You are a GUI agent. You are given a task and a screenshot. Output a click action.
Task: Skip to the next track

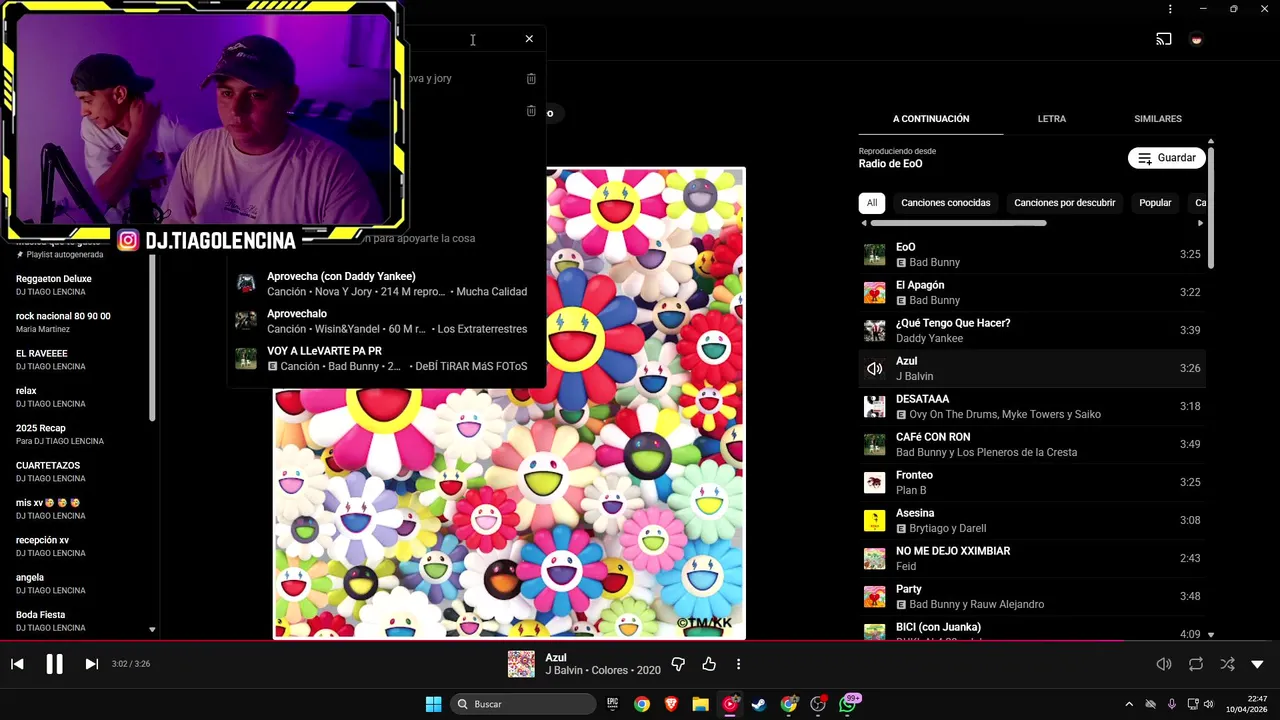[x=91, y=664]
